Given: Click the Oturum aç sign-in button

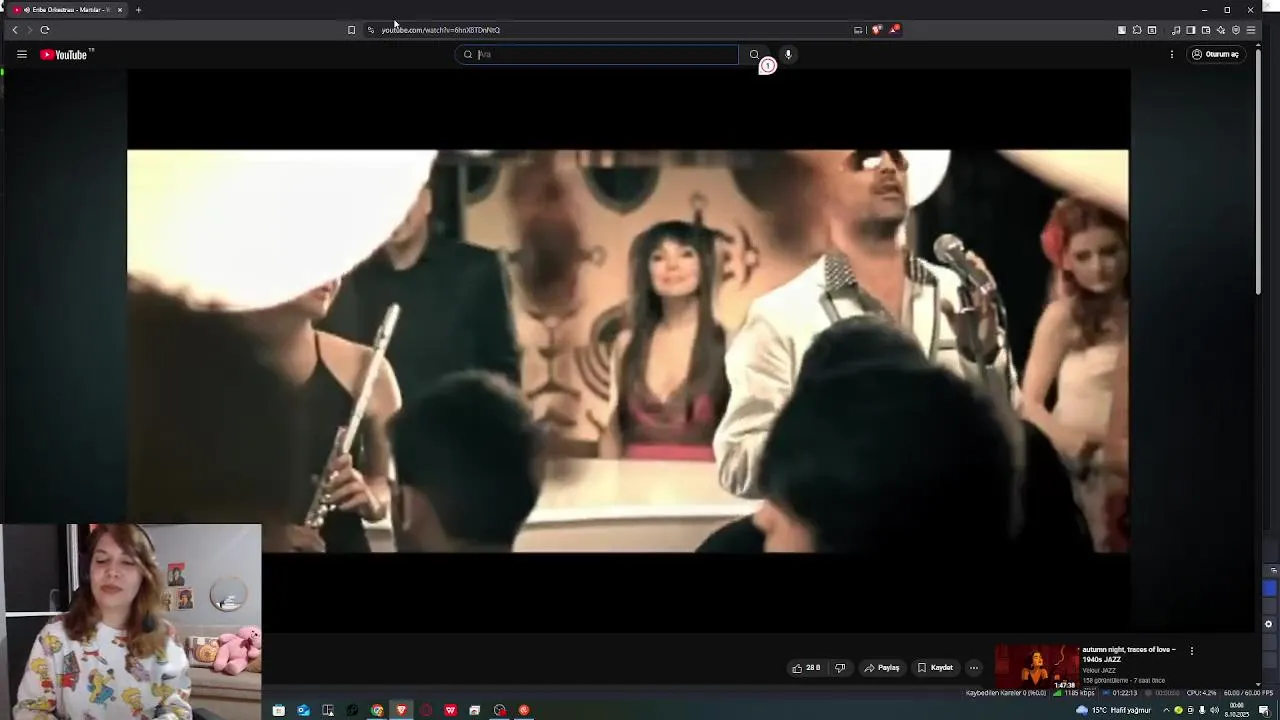Looking at the screenshot, I should coord(1215,55).
